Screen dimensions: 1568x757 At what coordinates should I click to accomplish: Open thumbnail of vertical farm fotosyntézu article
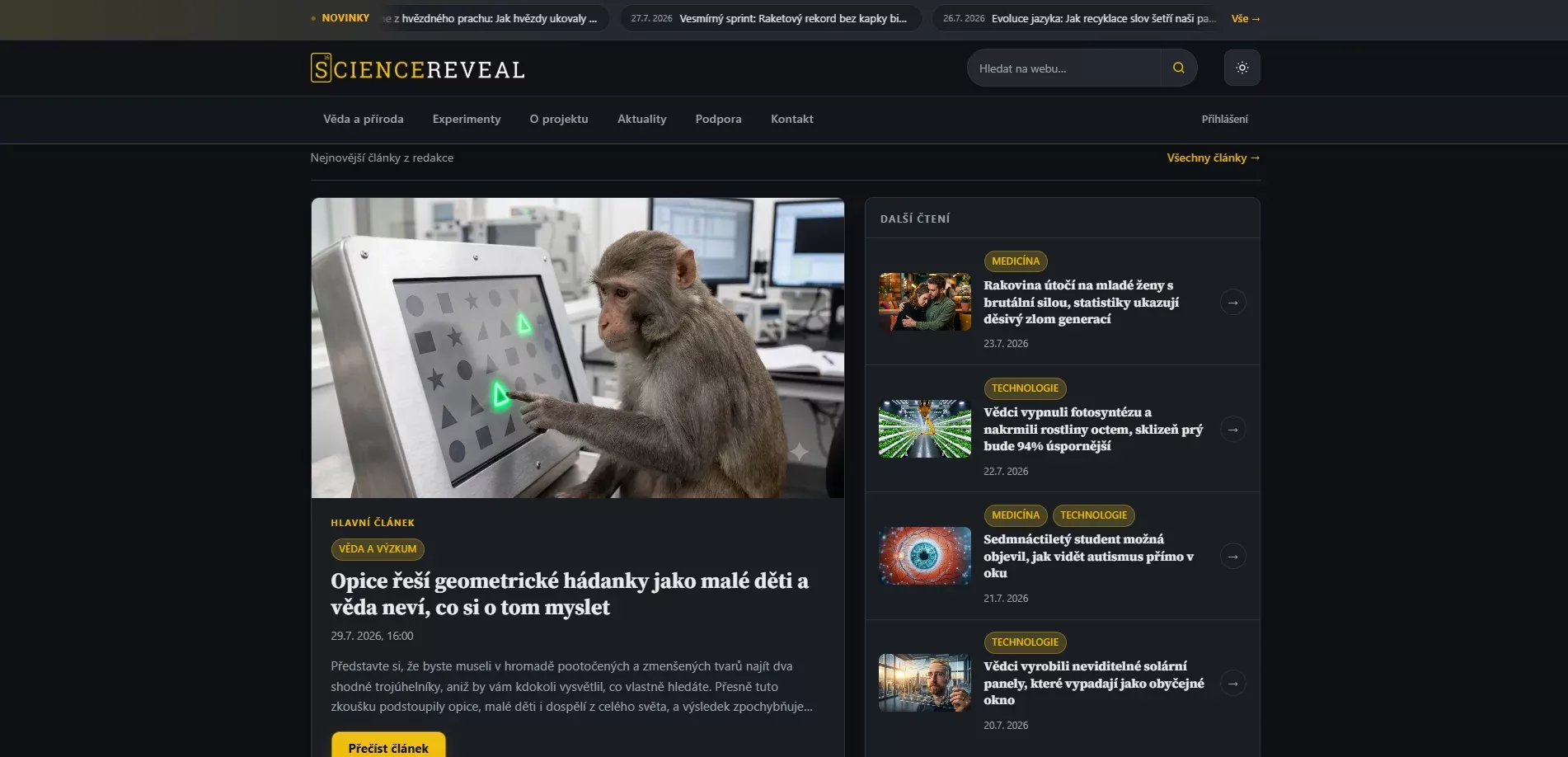pos(925,429)
